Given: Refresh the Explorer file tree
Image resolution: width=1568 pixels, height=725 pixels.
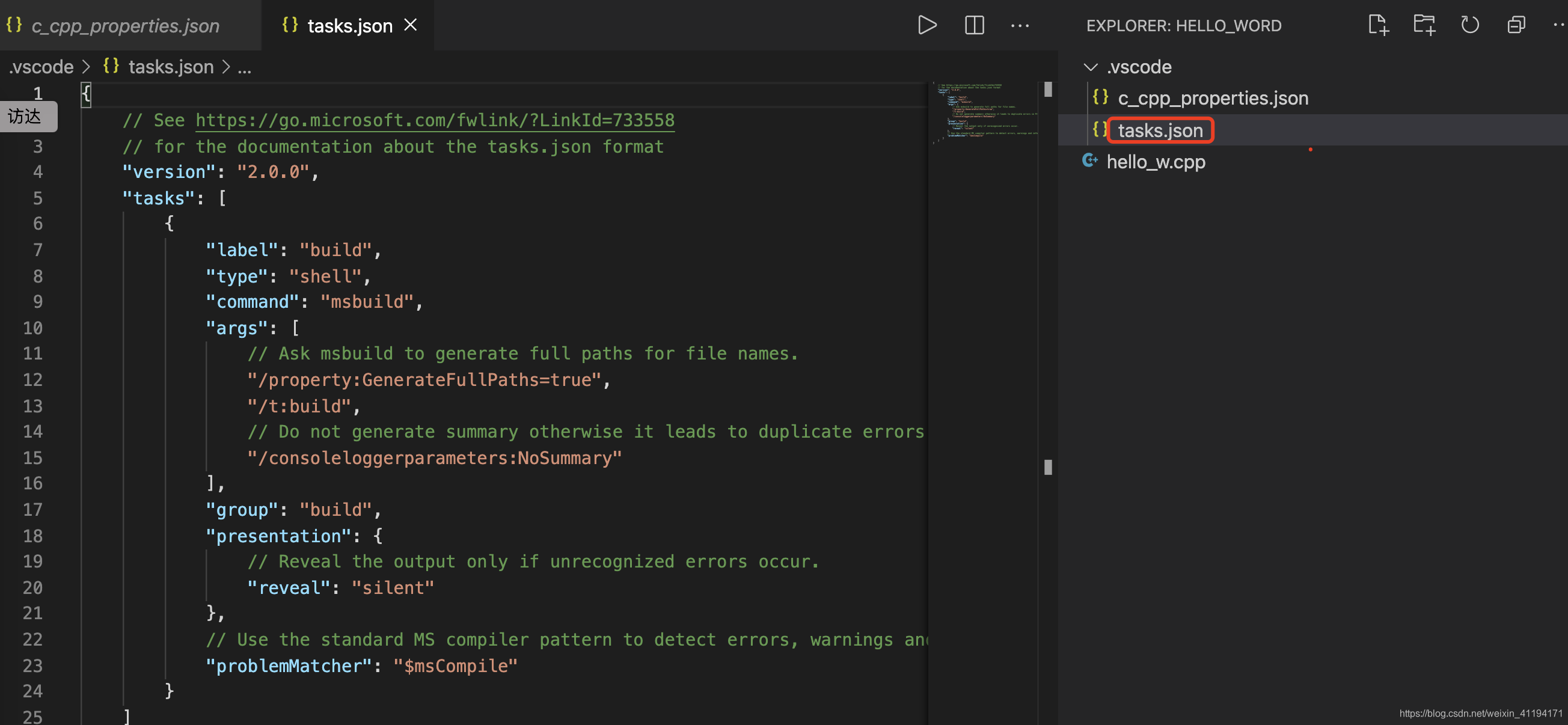Looking at the screenshot, I should (1469, 25).
